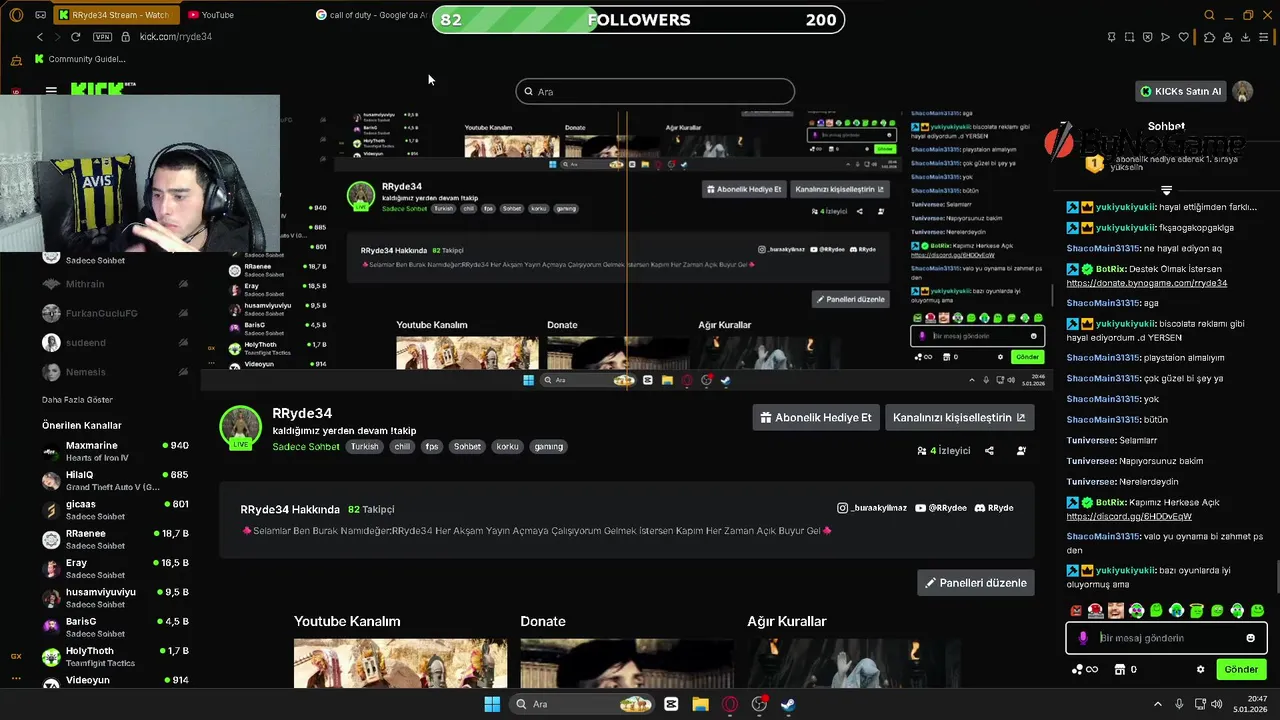Click the Panelleri düzenle button
The width and height of the screenshot is (1280, 720).
(x=976, y=583)
